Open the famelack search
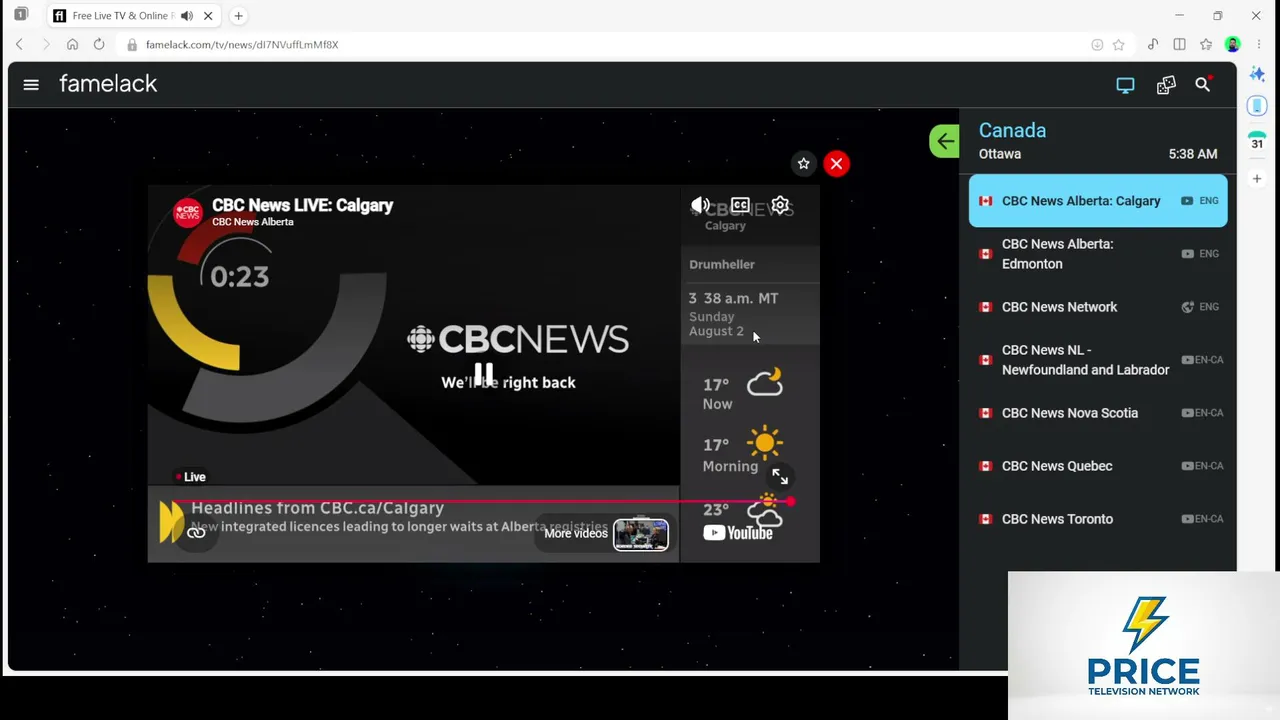 [1203, 85]
